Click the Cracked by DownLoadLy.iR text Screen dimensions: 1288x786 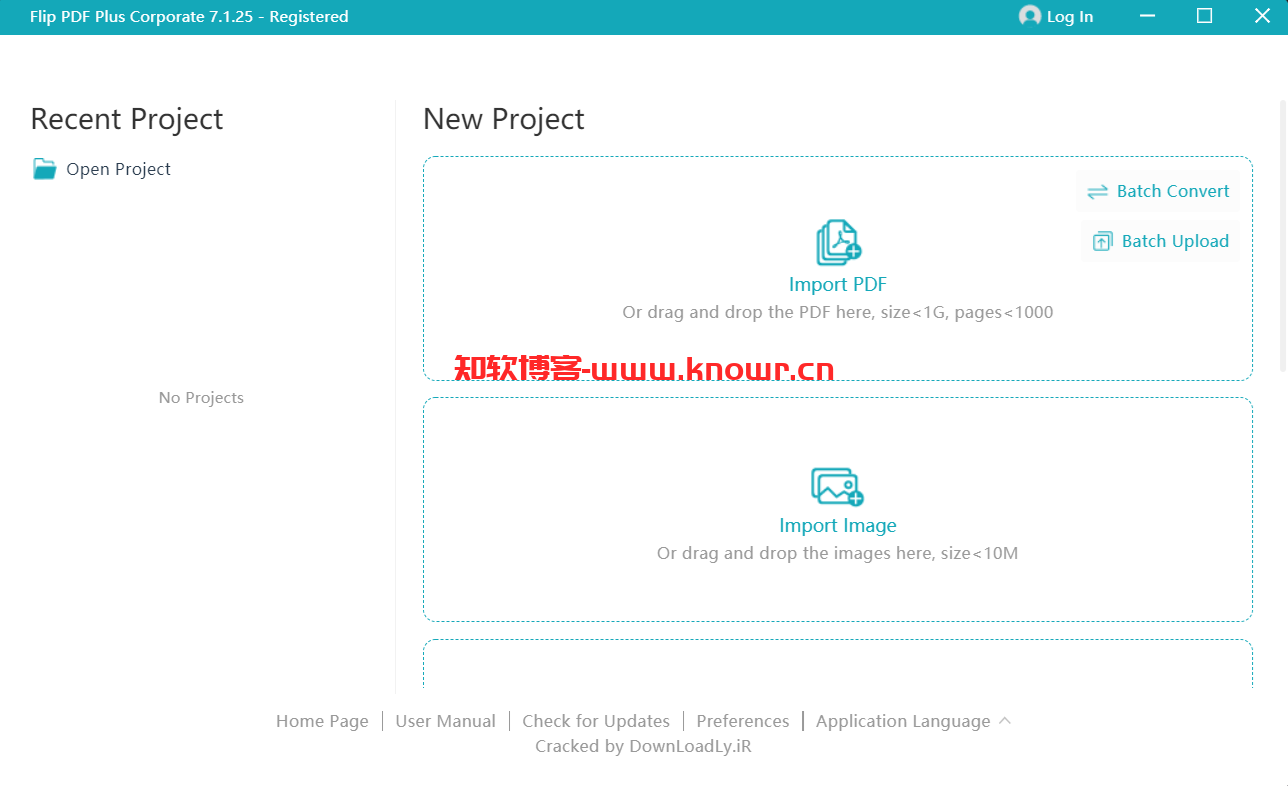(643, 746)
